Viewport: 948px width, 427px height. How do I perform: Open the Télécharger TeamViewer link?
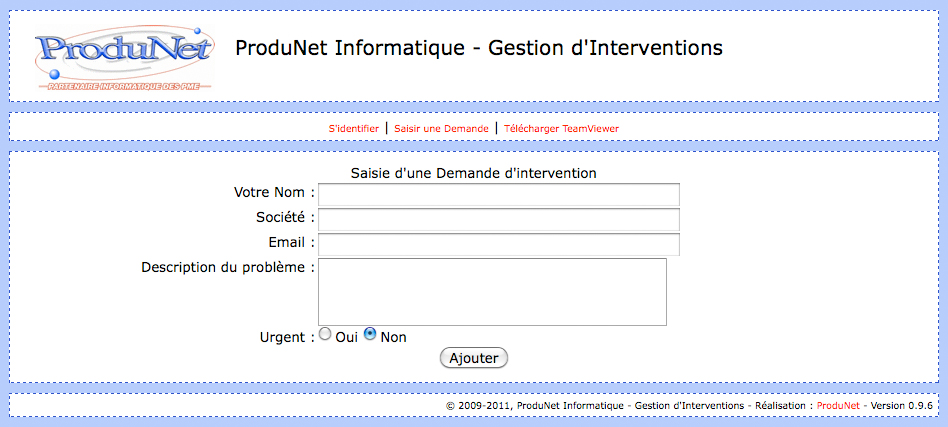click(562, 129)
